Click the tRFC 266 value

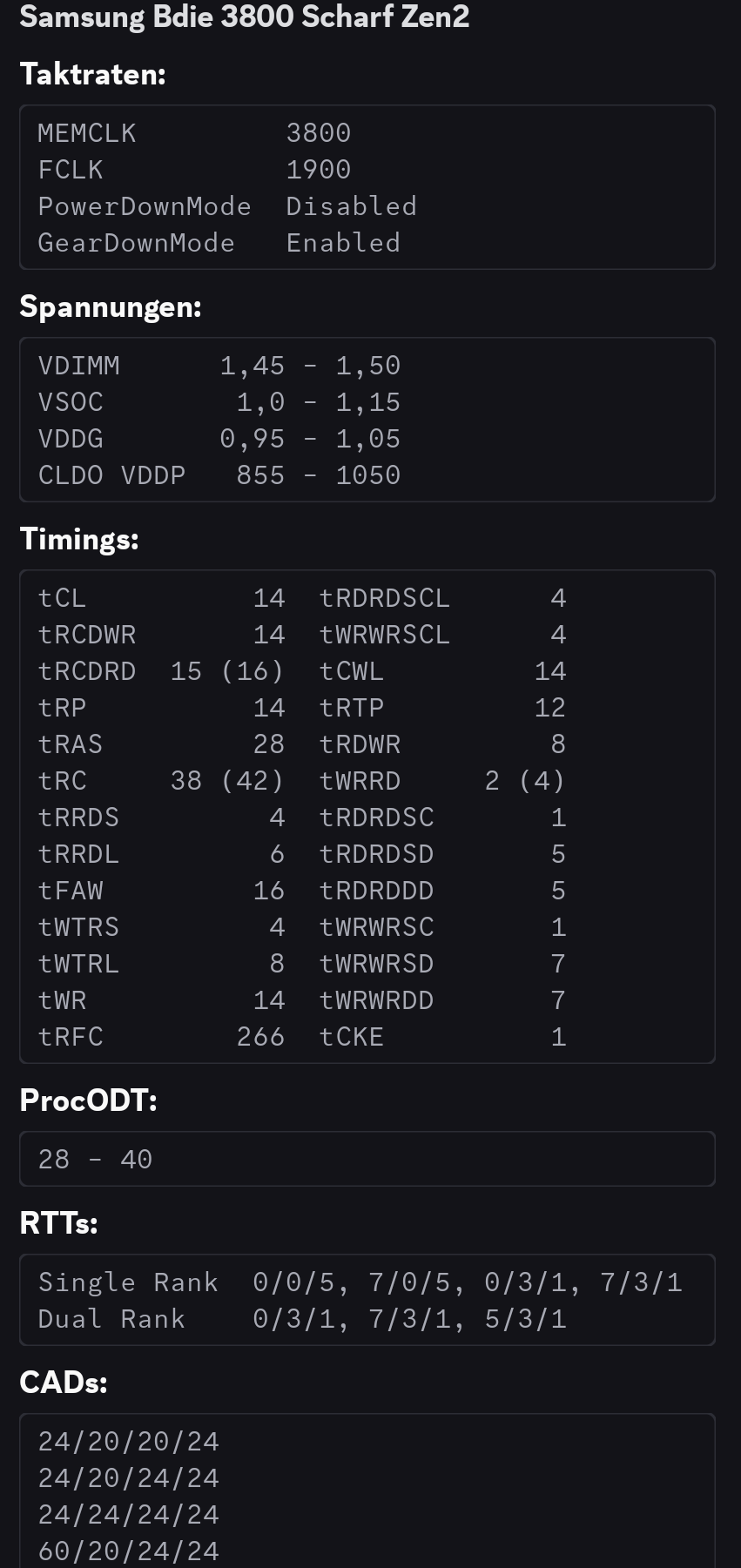pos(260,1036)
